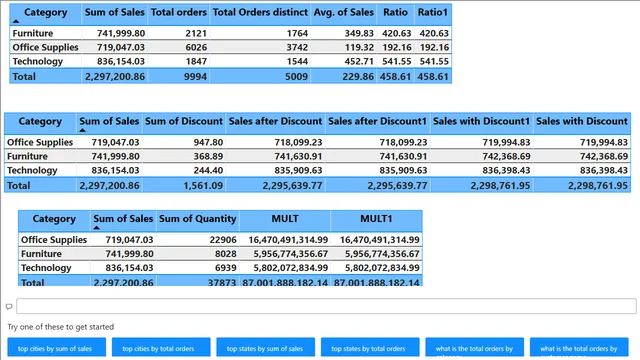Click Sum of Discount value 368.89

coord(208,156)
